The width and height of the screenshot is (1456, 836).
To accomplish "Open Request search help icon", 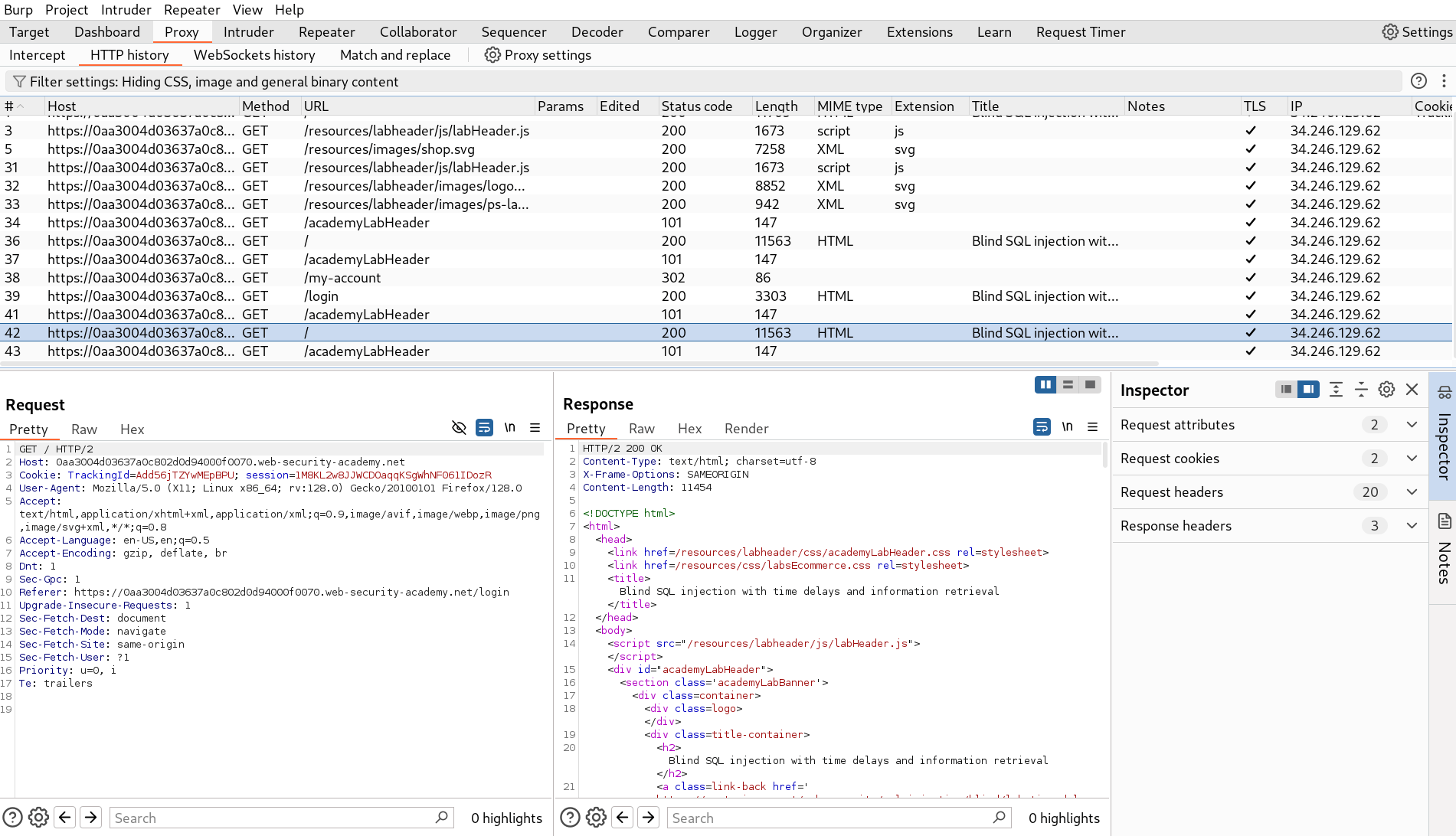I will tap(13, 818).
